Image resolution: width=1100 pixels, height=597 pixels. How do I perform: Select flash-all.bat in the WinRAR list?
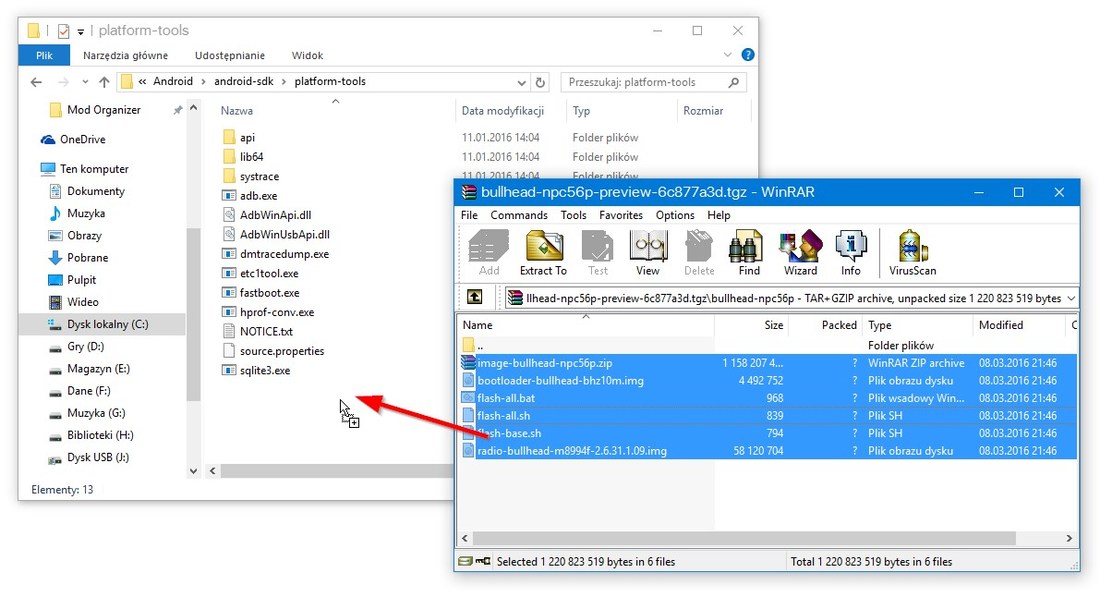pos(506,398)
